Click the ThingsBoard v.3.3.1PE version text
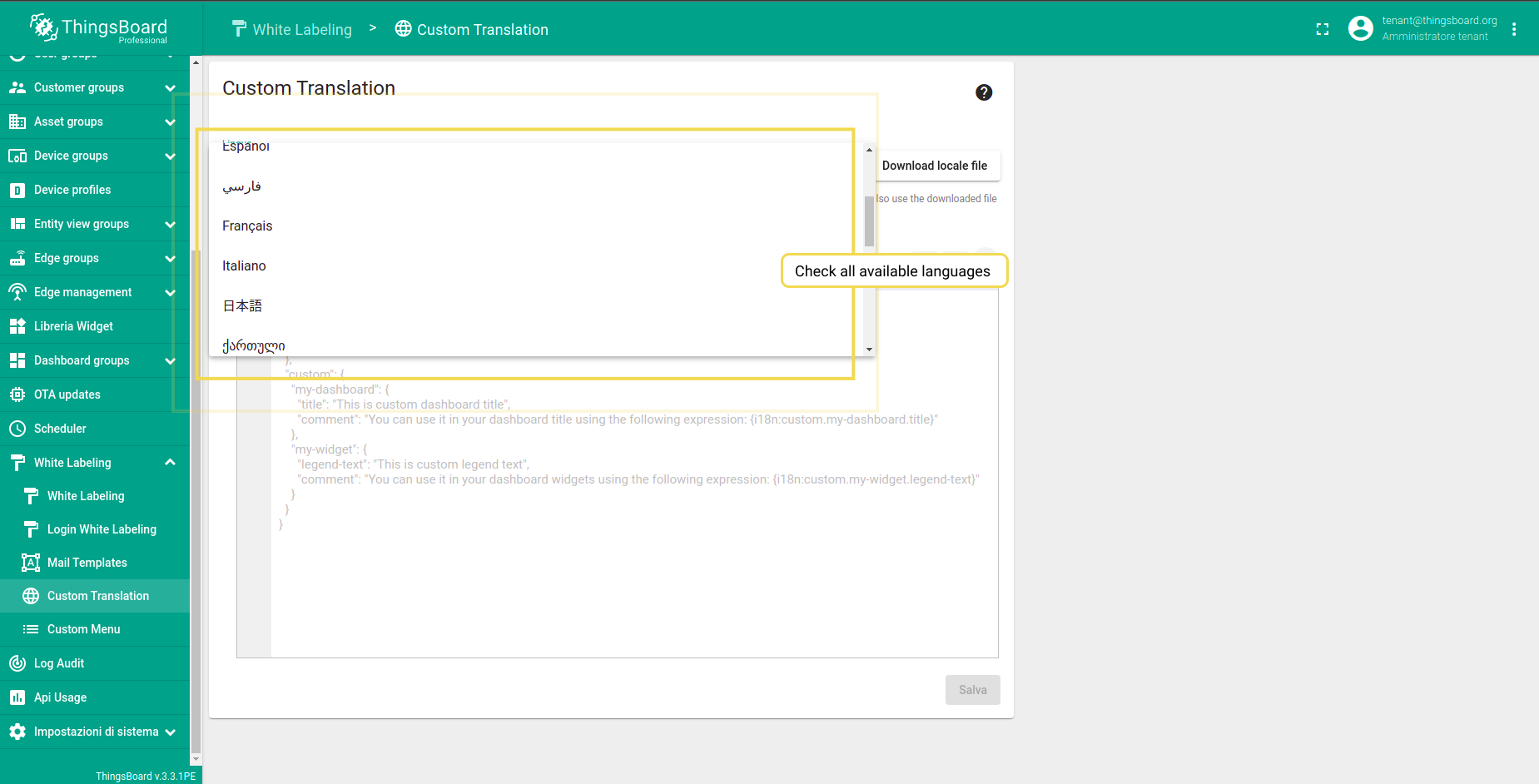The width and height of the screenshot is (1539, 784). coord(146,776)
